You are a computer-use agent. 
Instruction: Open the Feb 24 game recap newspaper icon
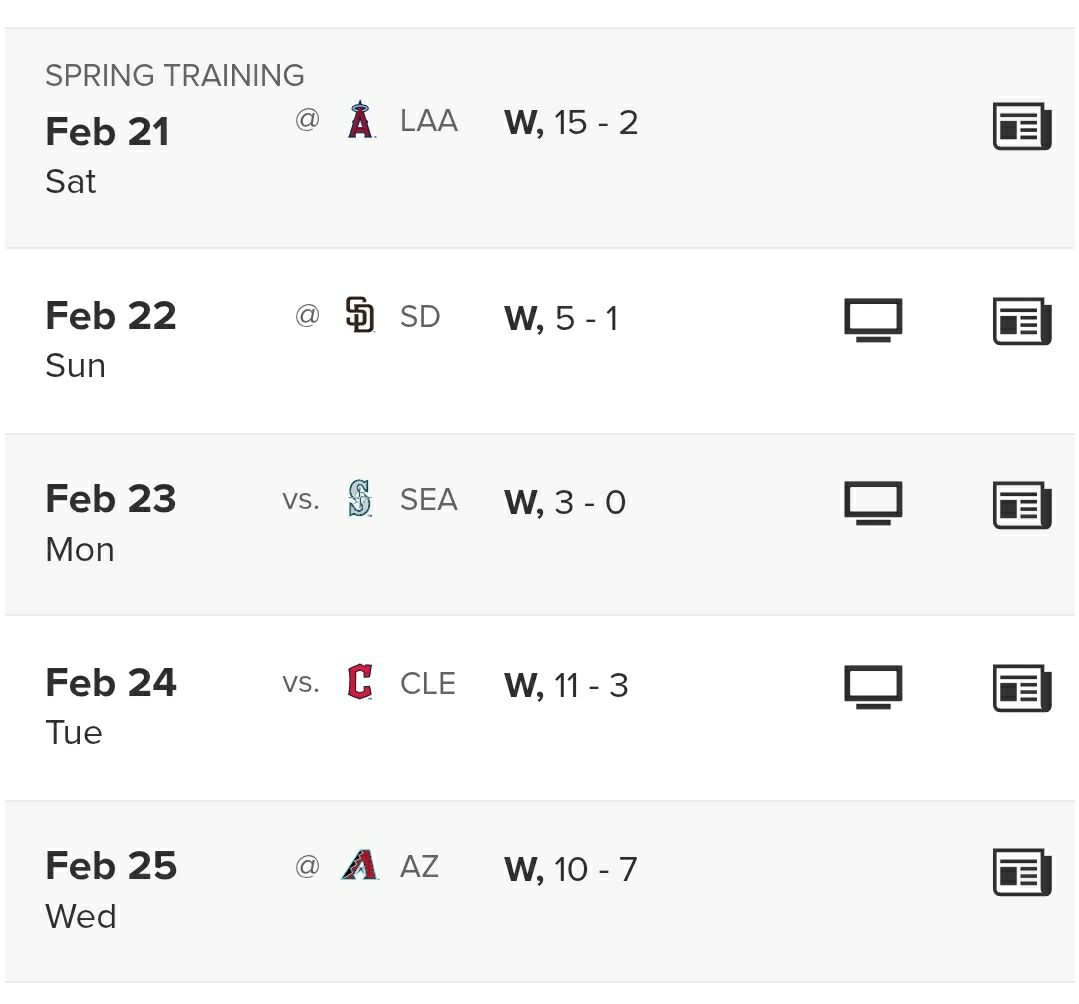coord(1021,688)
